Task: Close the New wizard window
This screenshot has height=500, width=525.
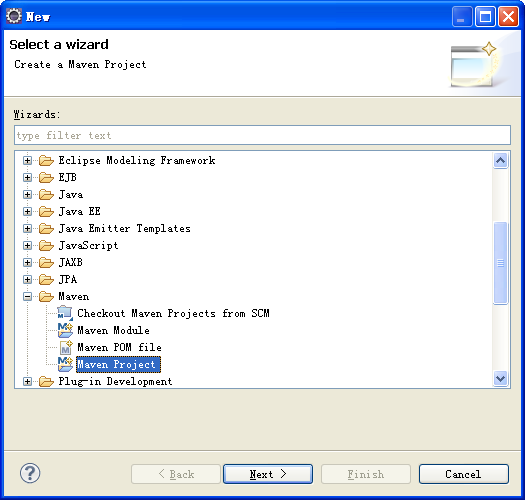Action: click(508, 16)
